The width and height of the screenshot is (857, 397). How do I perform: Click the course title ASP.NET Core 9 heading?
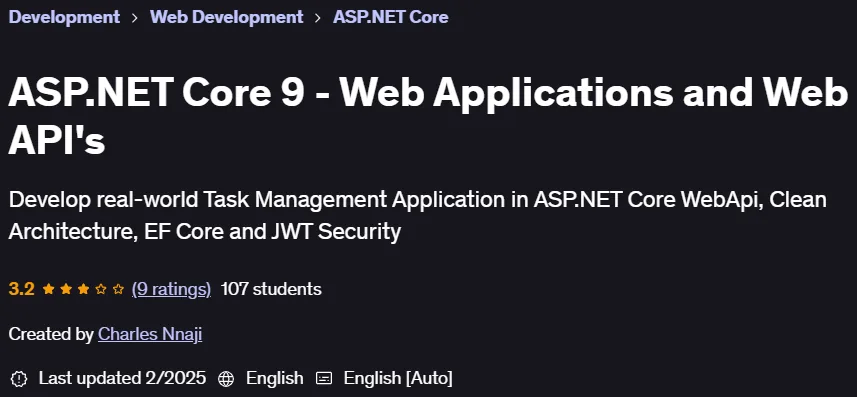pos(428,116)
